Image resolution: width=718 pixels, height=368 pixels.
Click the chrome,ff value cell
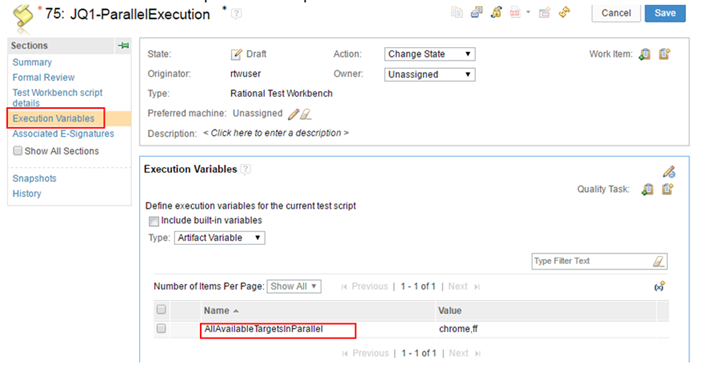click(x=458, y=329)
